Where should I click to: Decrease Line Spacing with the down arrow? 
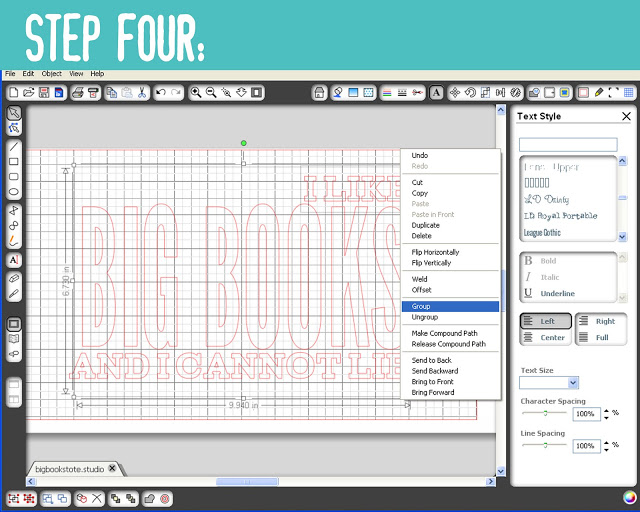coord(607,450)
